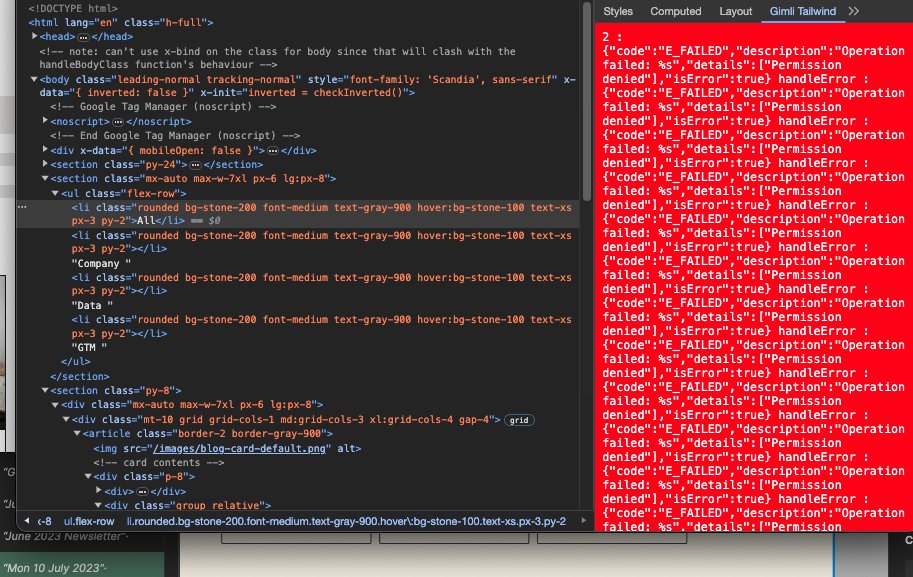Expand the section py-24 node
913x577 pixels.
click(x=45, y=164)
